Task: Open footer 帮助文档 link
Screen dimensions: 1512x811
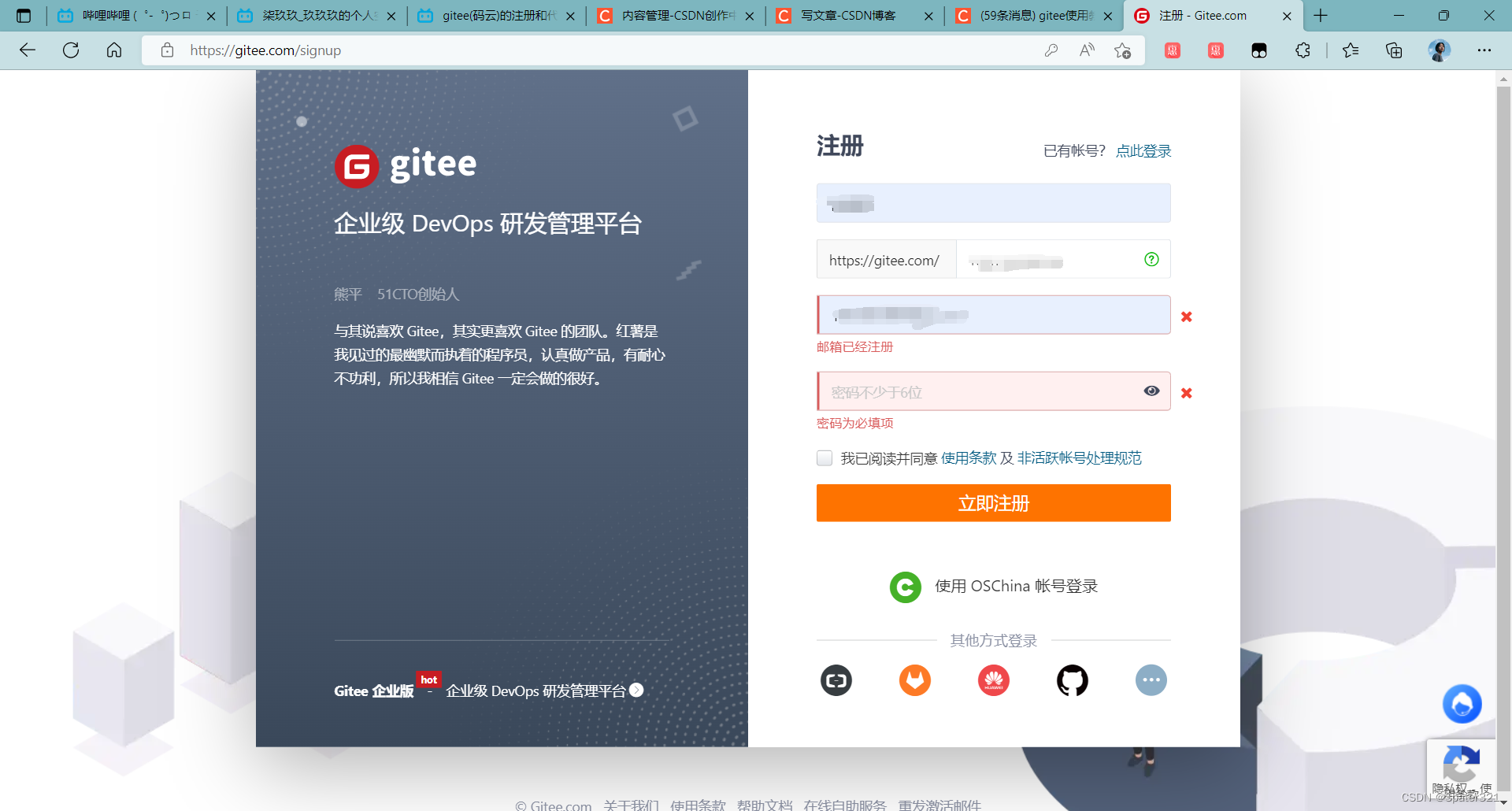Action: 765,805
